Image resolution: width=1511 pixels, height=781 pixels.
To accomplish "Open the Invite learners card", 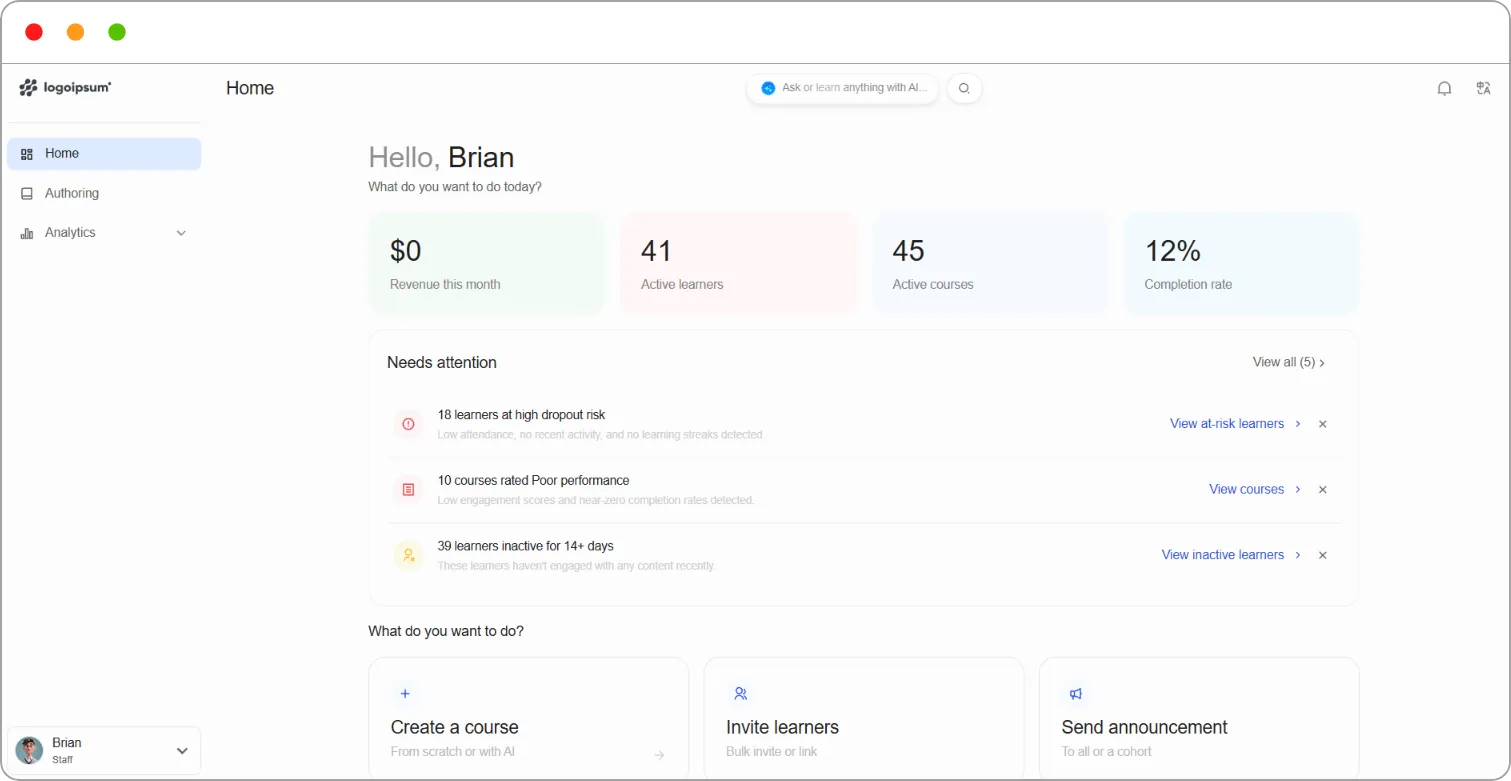I will 864,718.
